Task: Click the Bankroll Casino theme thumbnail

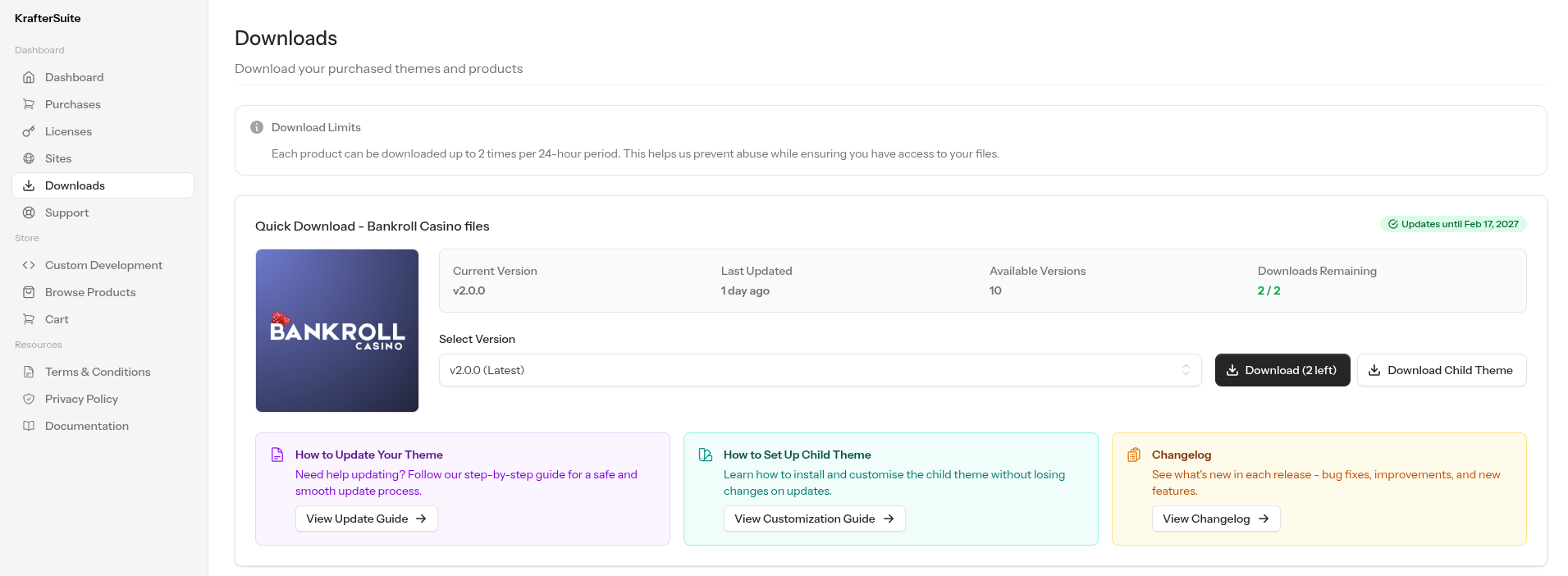Action: coord(337,331)
